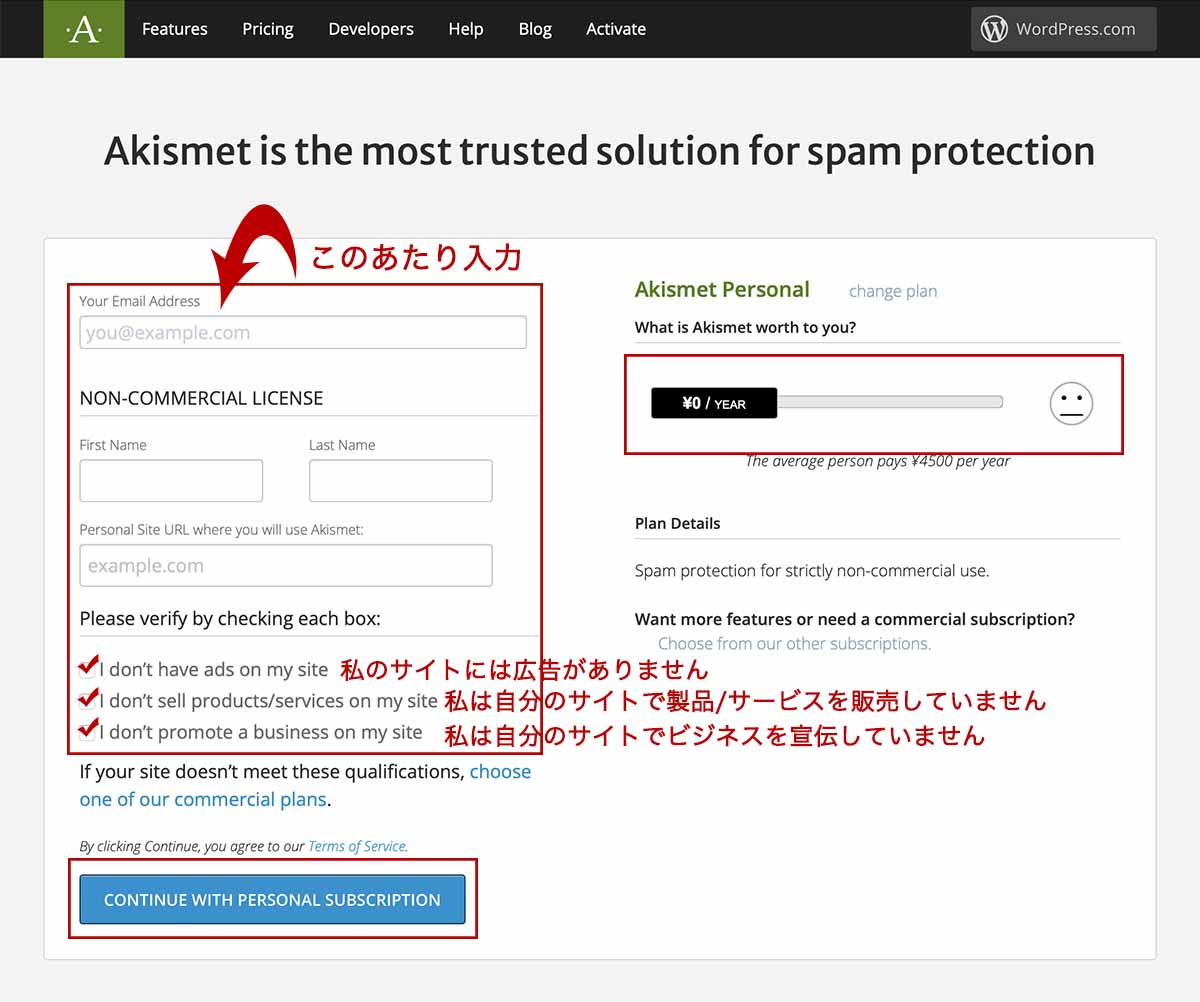Click the price slider track

890,402
